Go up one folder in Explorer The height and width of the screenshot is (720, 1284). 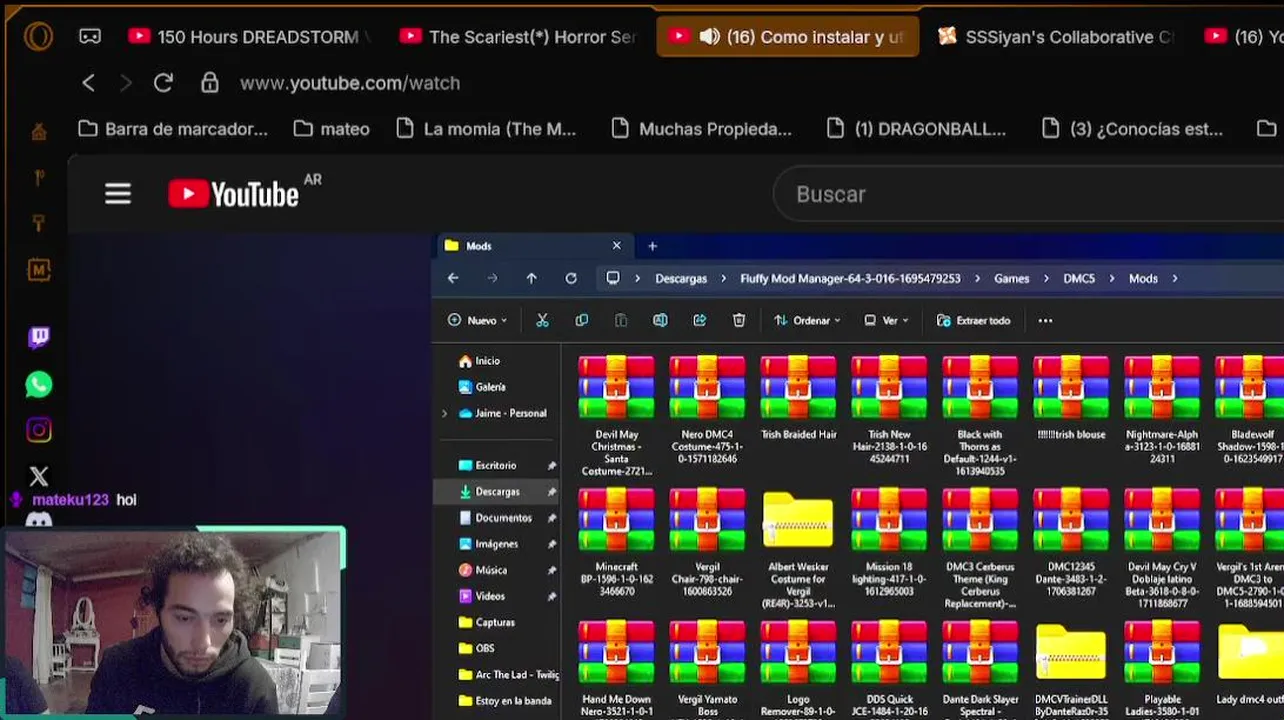click(x=531, y=278)
